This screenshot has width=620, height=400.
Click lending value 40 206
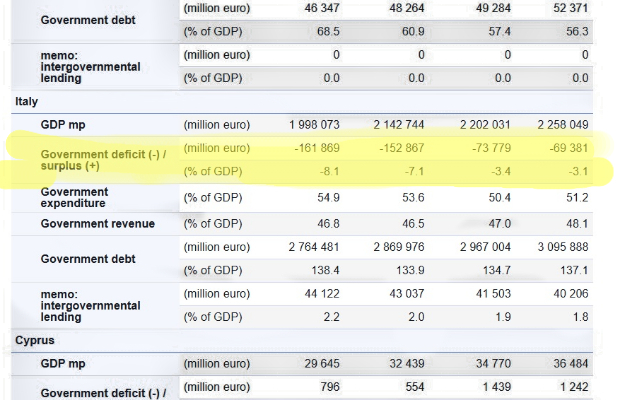(571, 294)
